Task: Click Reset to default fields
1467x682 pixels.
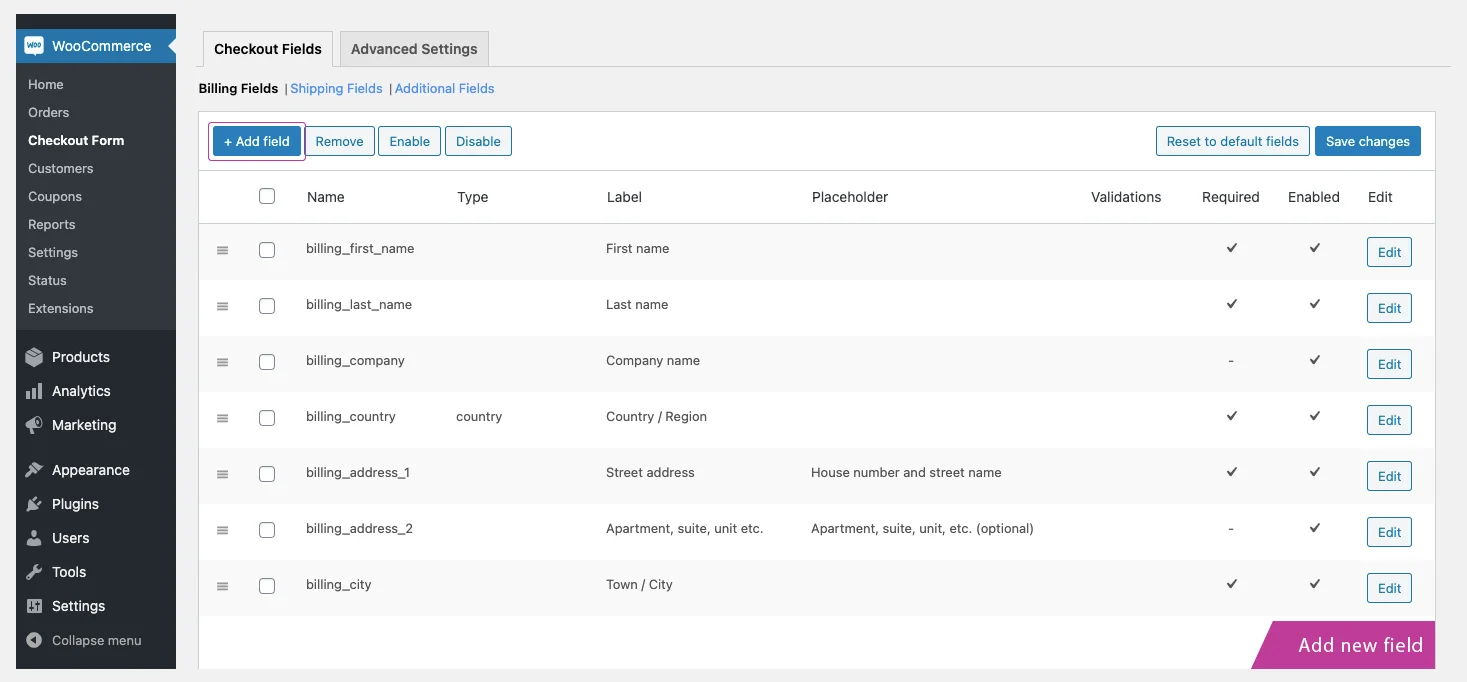Action: click(1232, 141)
